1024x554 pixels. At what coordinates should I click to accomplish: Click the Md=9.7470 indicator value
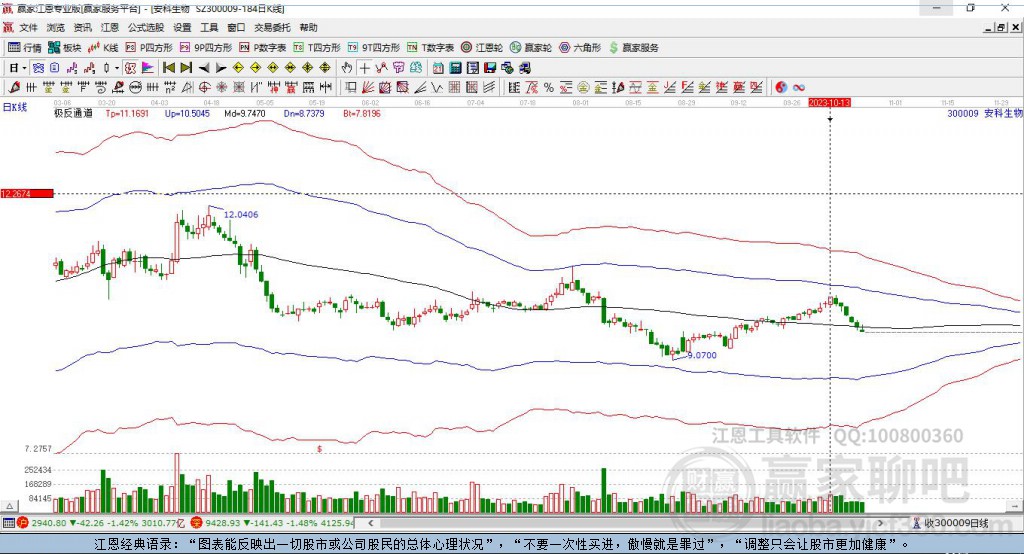click(245, 113)
